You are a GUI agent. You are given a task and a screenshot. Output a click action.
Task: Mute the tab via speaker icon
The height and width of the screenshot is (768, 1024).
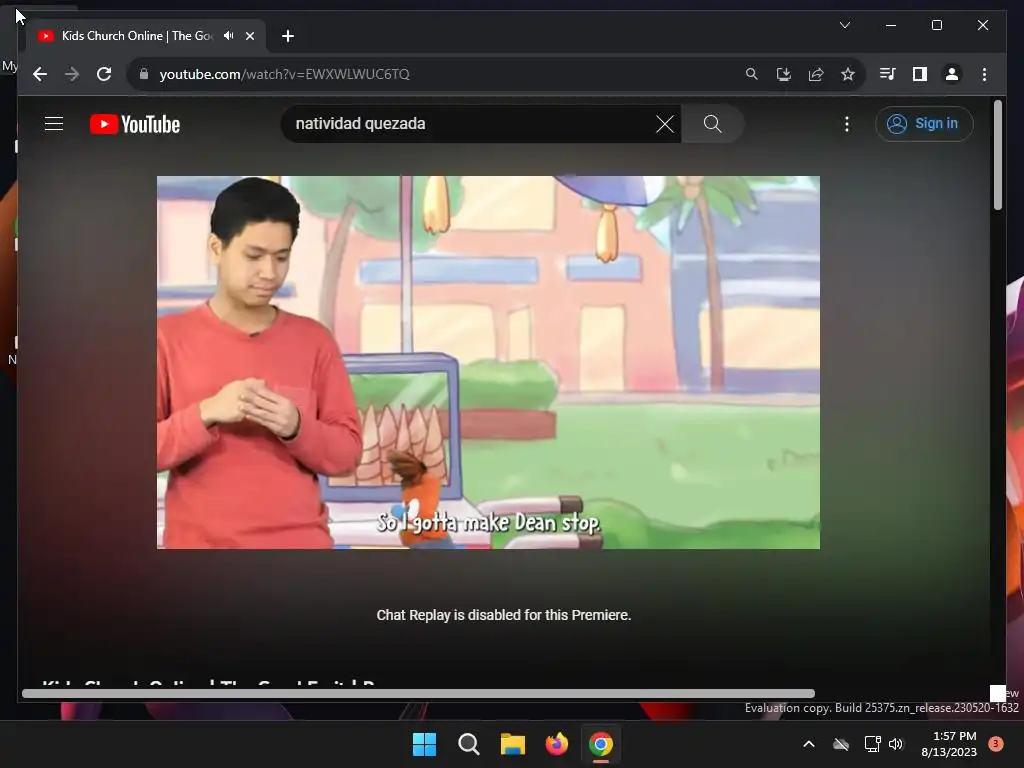pos(229,36)
